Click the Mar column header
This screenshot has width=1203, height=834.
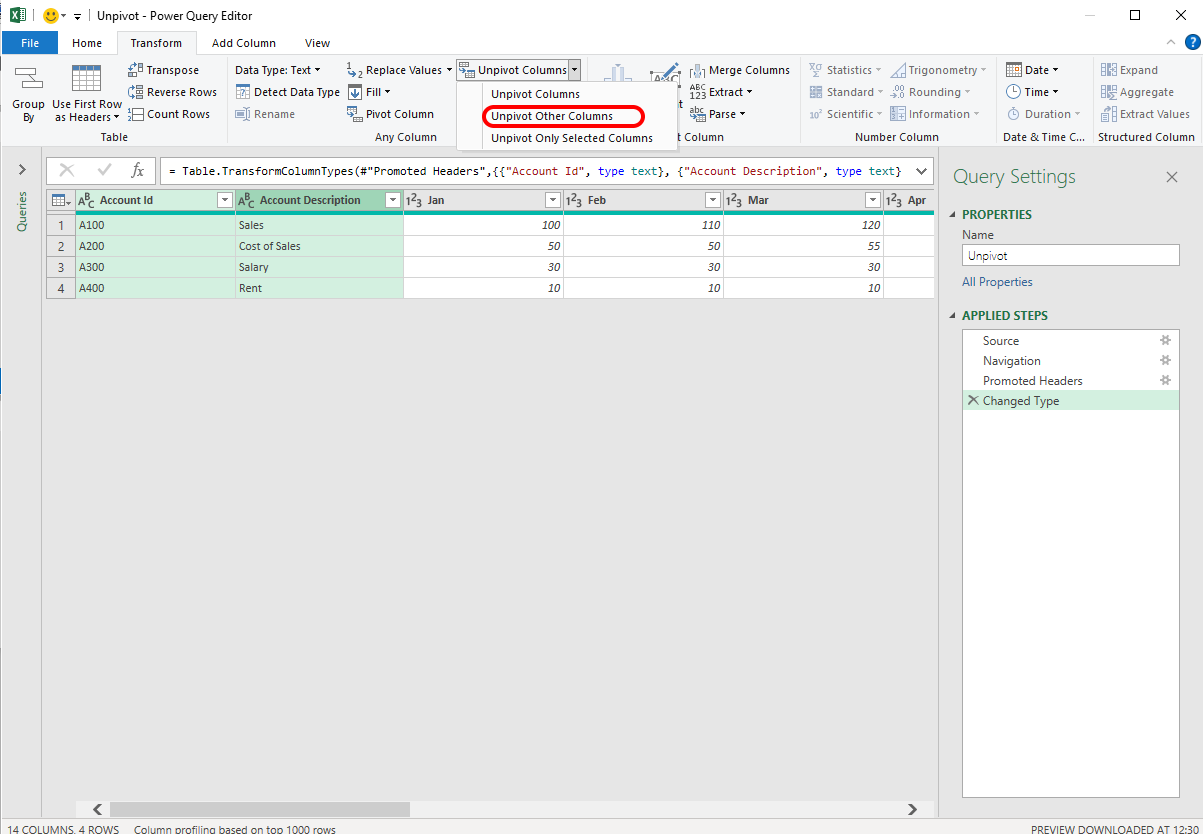pos(803,200)
